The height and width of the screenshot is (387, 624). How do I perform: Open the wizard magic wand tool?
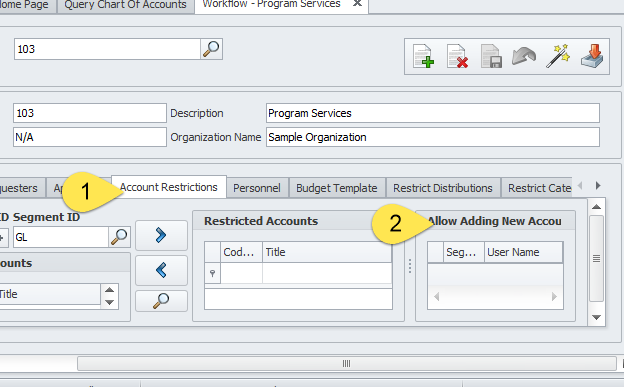coord(558,56)
